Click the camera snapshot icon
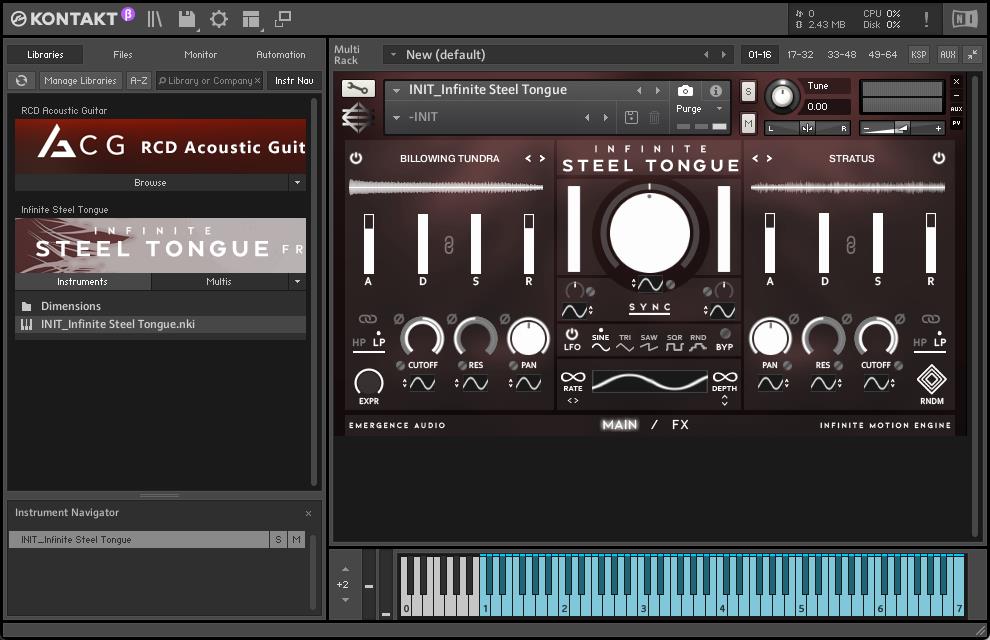The height and width of the screenshot is (640, 990). (685, 91)
